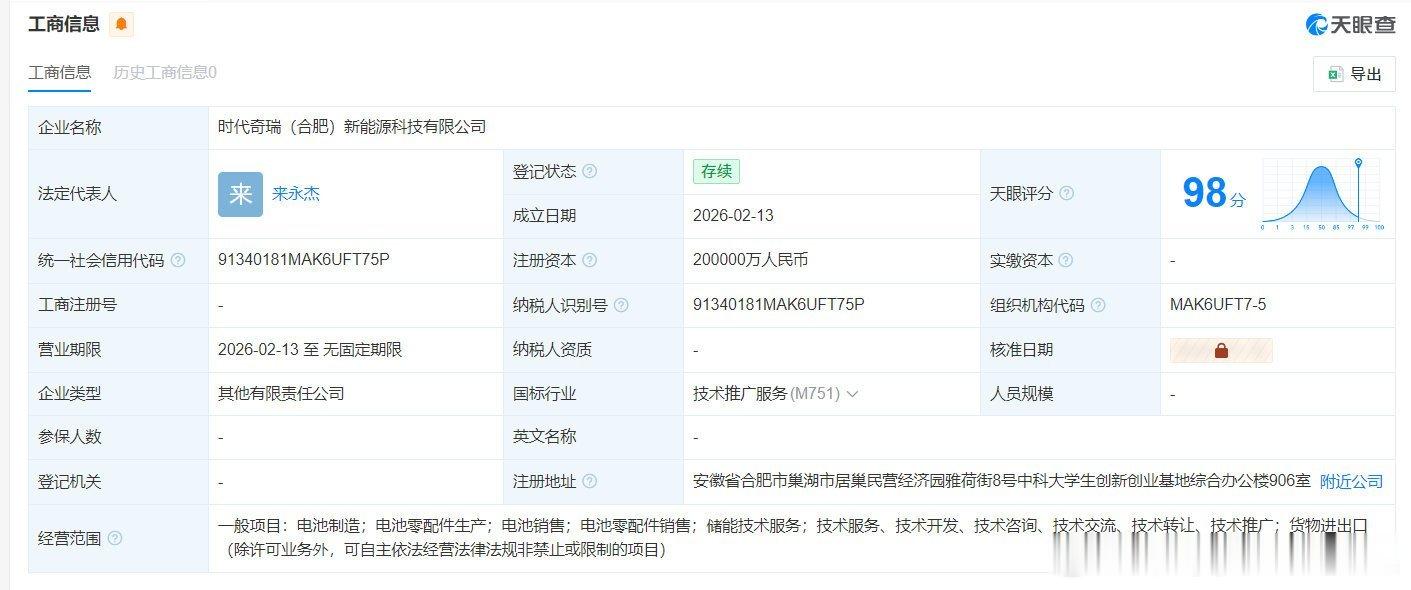Select the 工商信息 tab
The width and height of the screenshot is (1411, 590).
tap(59, 72)
